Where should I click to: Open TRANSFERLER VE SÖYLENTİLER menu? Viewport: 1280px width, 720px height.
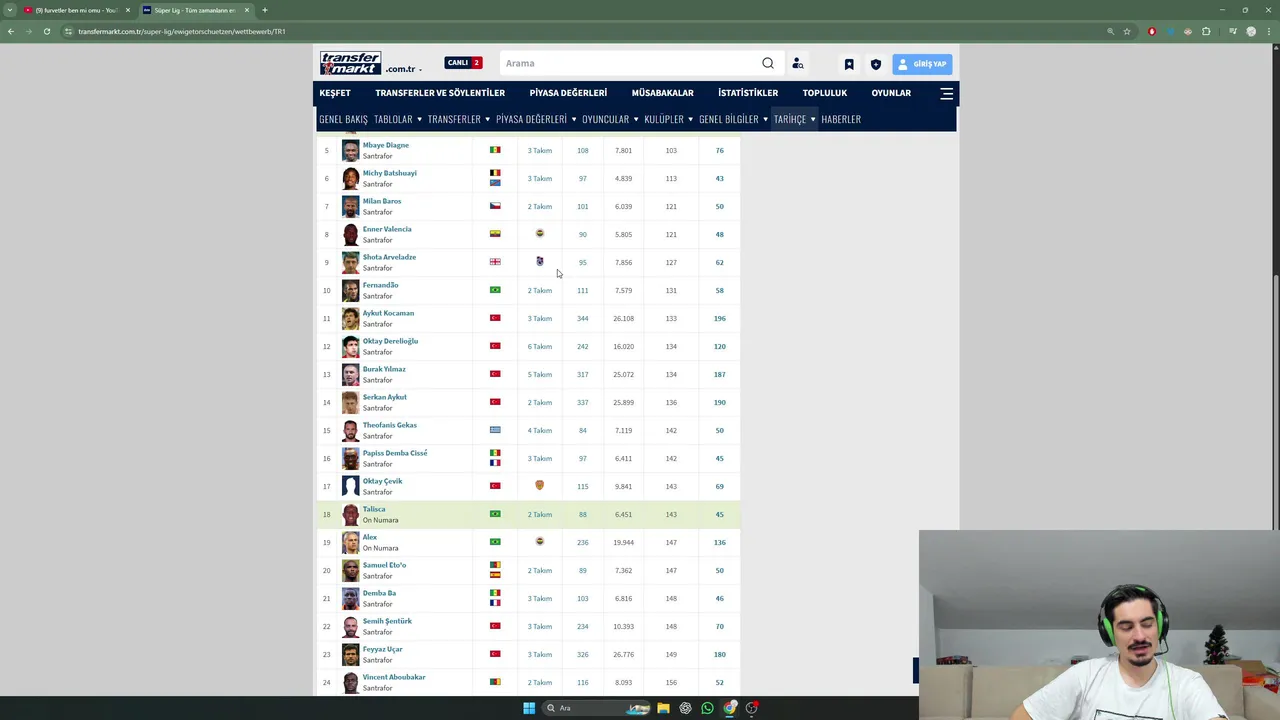pyautogui.click(x=440, y=93)
